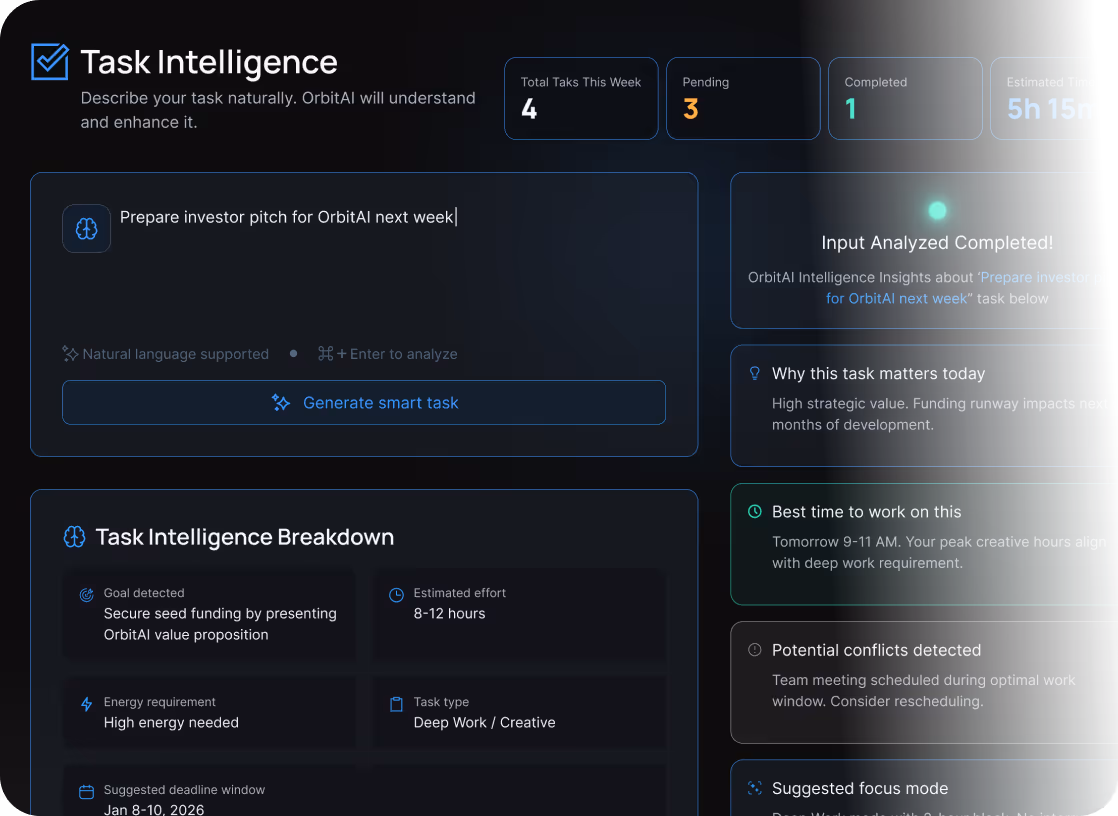Click the brain icon in Task Intelligence Breakdown
The width and height of the screenshot is (1118, 816).
pyautogui.click(x=74, y=537)
